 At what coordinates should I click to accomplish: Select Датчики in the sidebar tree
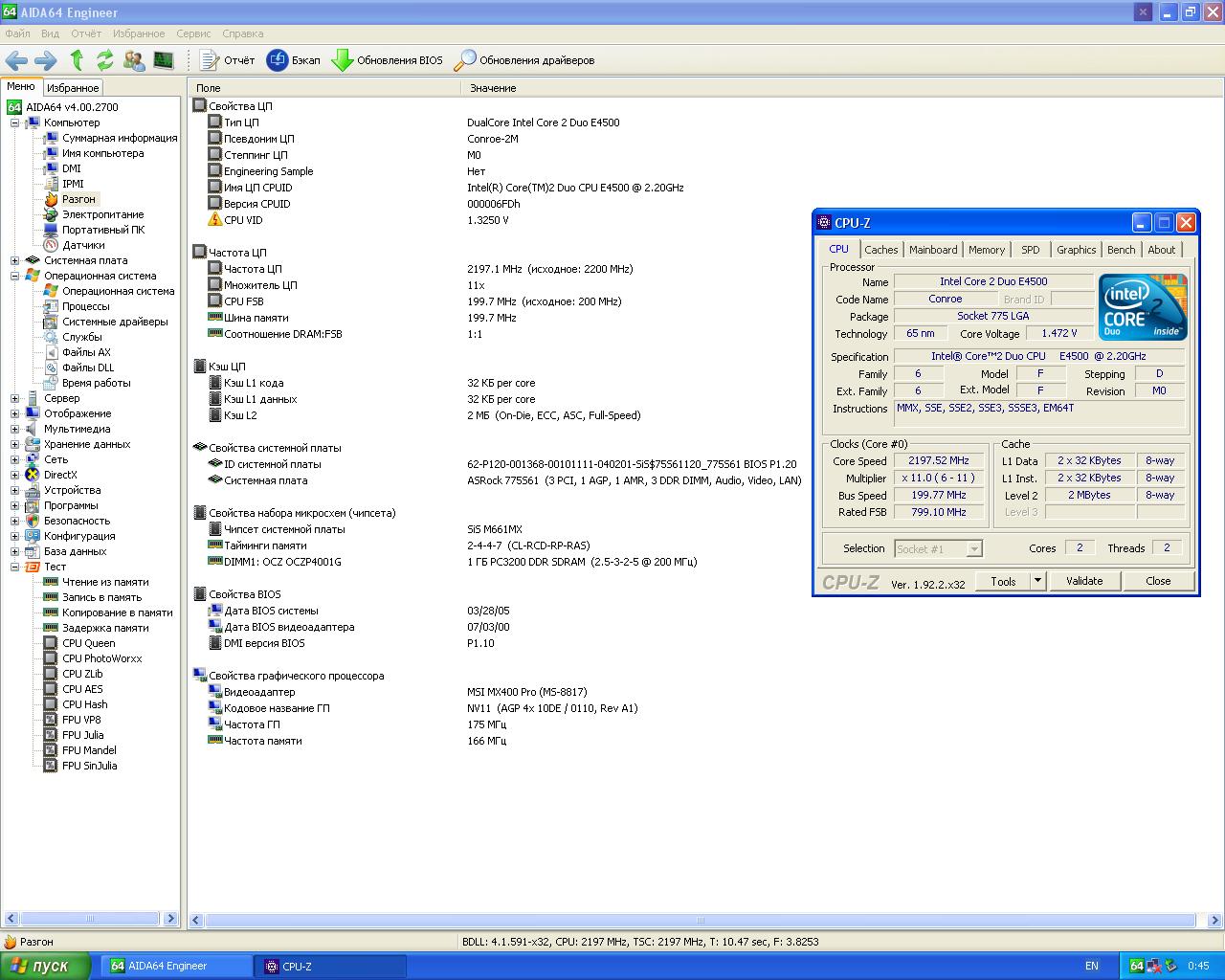point(83,245)
